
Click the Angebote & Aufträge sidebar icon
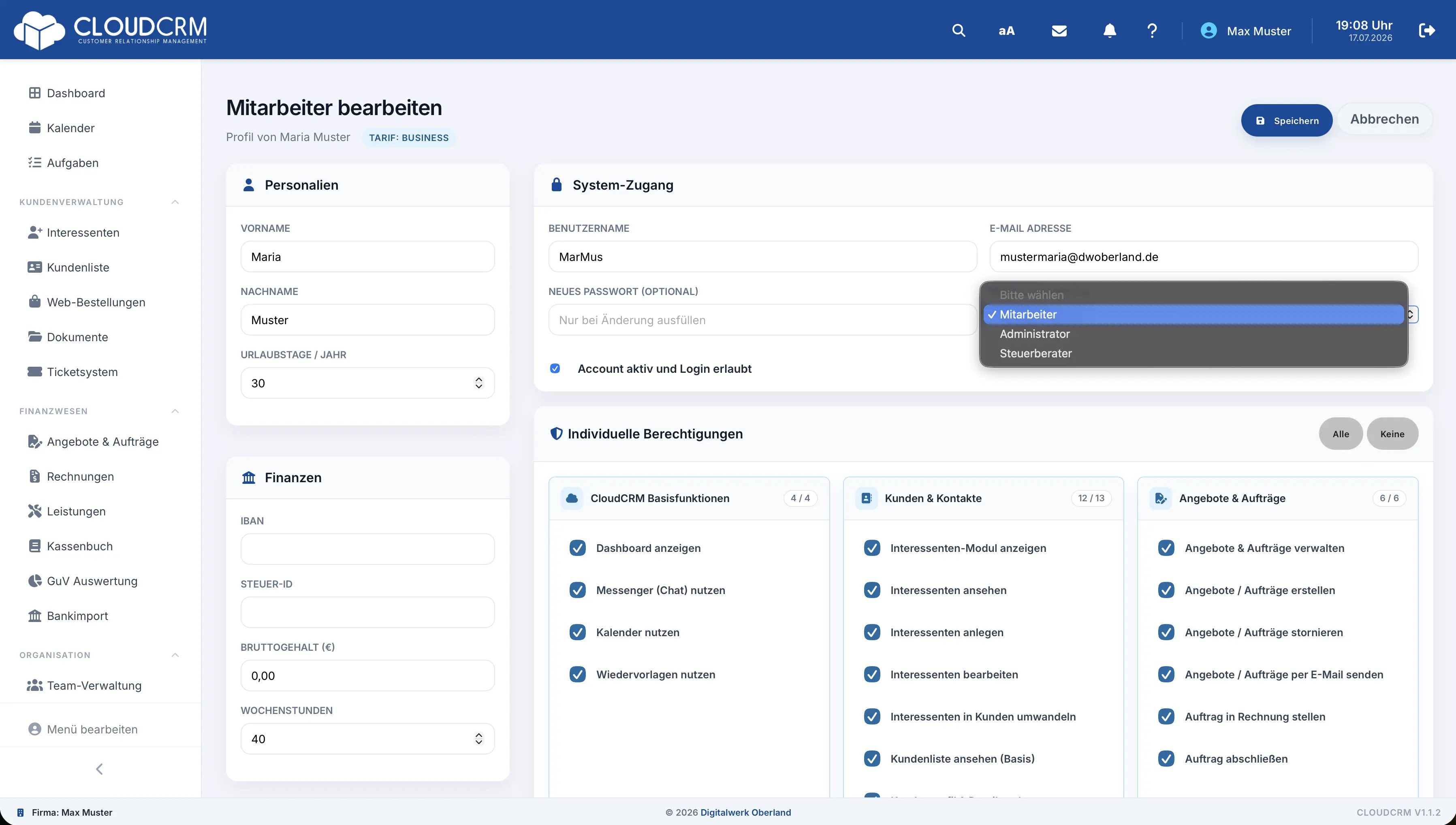[34, 441]
